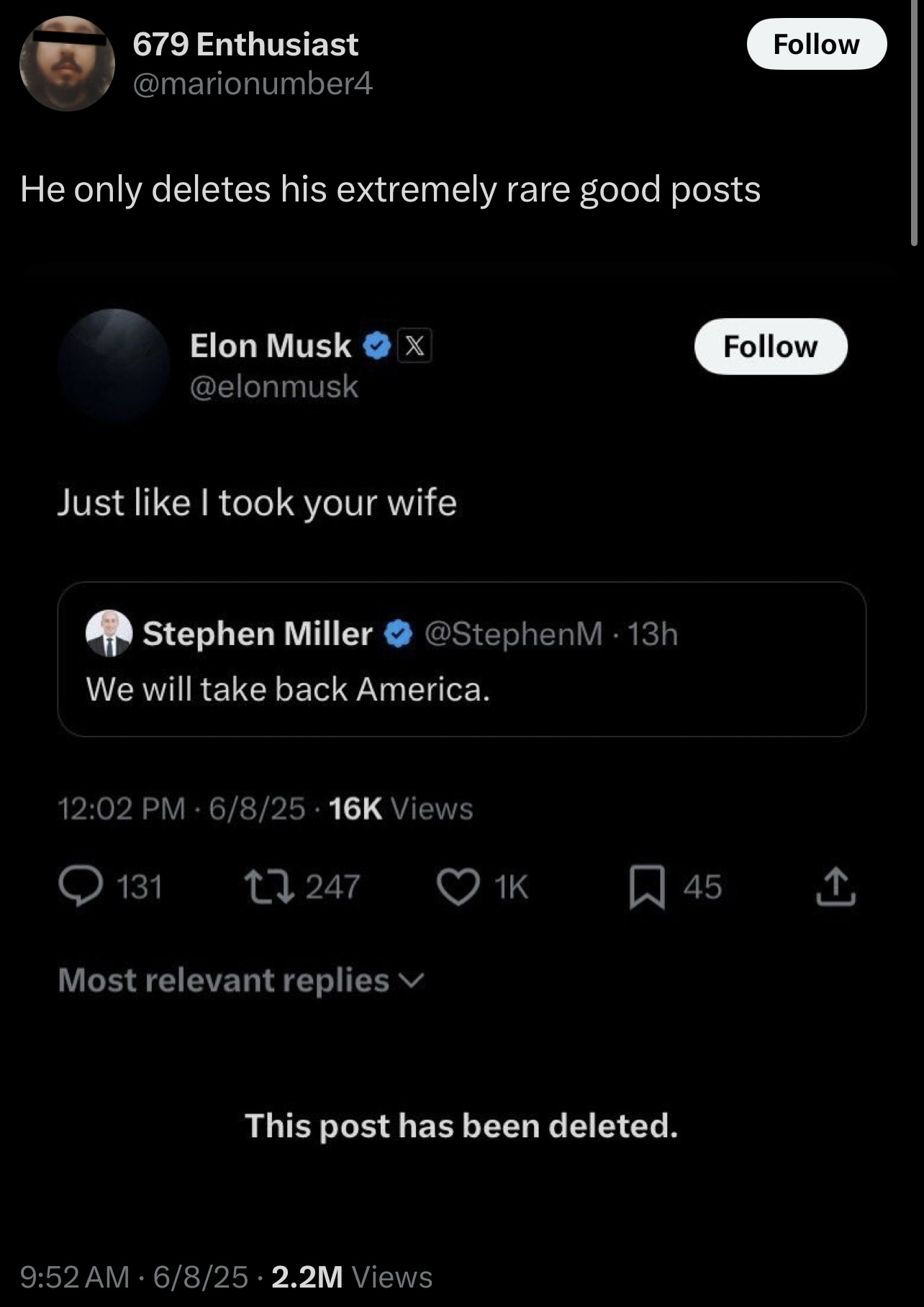Click Elon Musk's blue verified checkmark
The image size is (924, 1307).
(377, 347)
